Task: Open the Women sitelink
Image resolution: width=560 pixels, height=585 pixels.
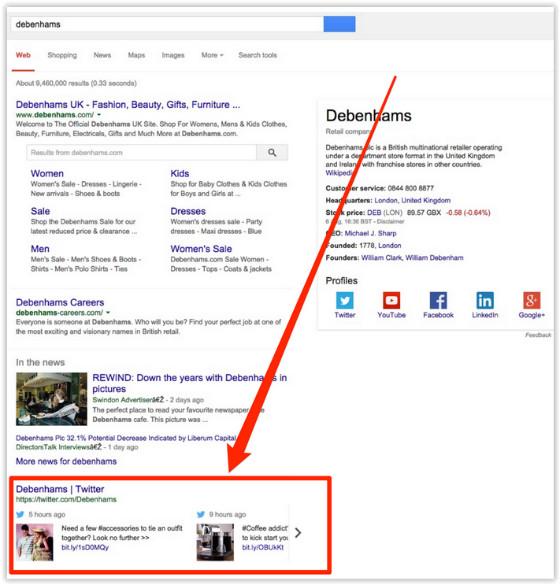Action: pos(47,173)
